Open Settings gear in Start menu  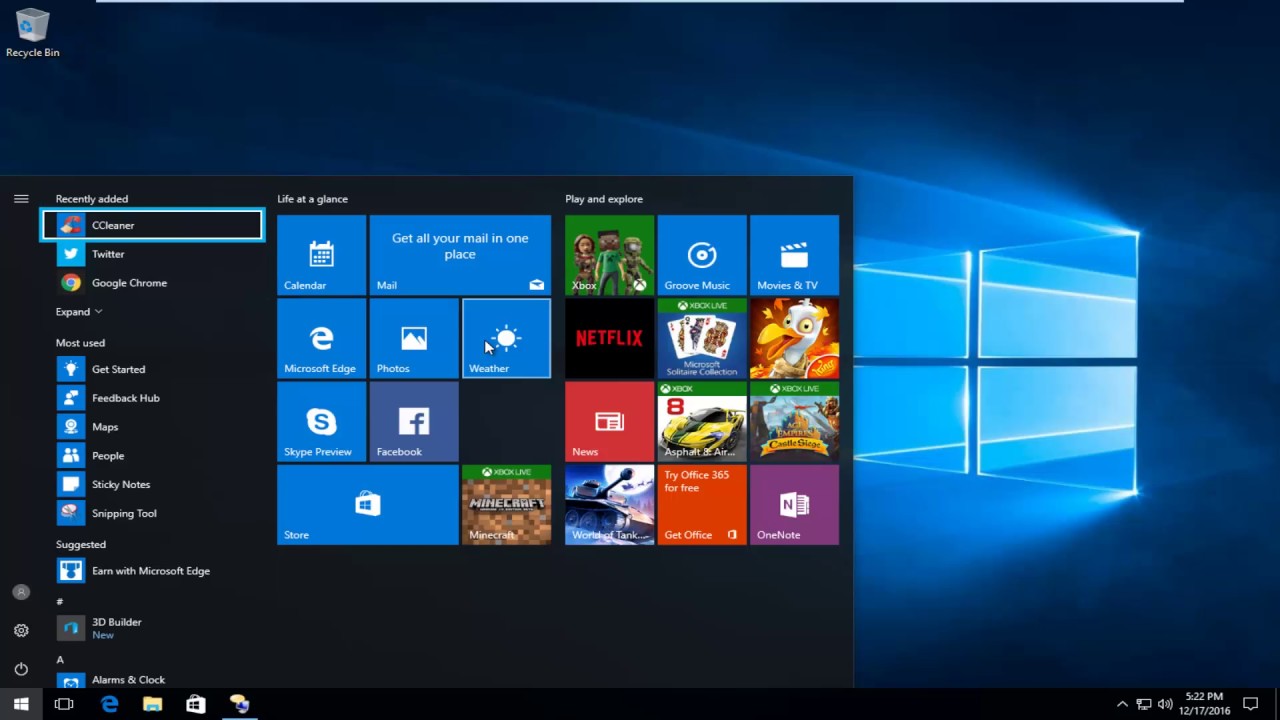click(x=21, y=631)
